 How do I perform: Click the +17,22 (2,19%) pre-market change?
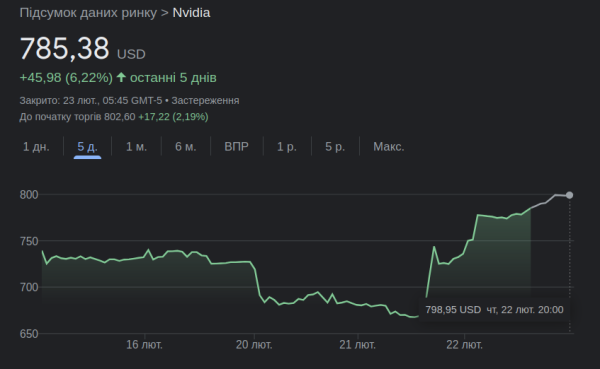click(x=173, y=117)
